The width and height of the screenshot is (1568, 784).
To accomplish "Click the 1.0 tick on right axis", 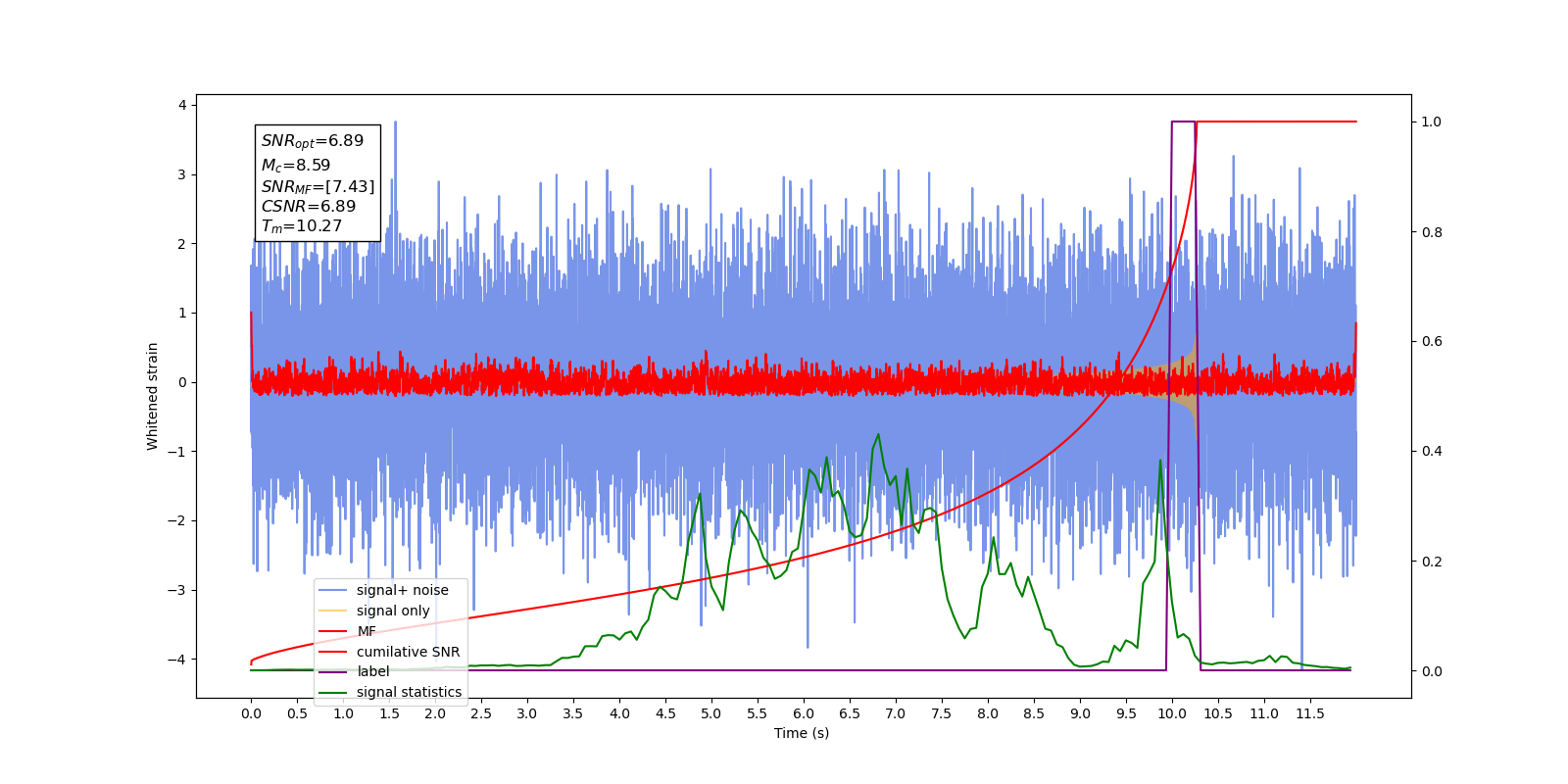I will [1432, 122].
